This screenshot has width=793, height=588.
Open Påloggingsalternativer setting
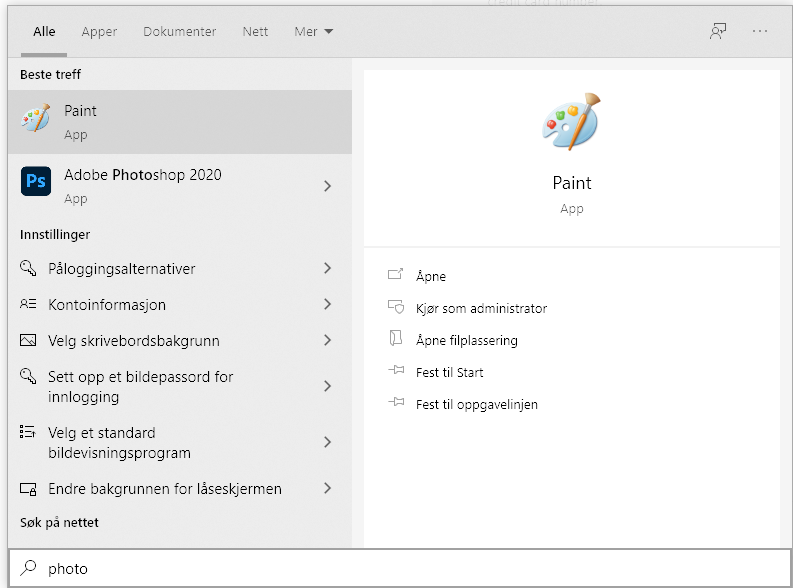coord(180,268)
